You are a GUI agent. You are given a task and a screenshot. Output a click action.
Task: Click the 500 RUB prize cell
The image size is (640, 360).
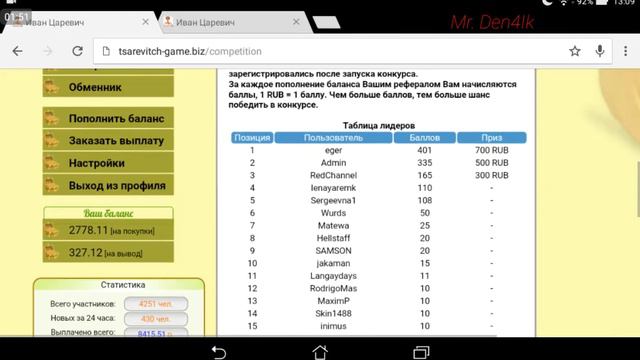click(491, 163)
